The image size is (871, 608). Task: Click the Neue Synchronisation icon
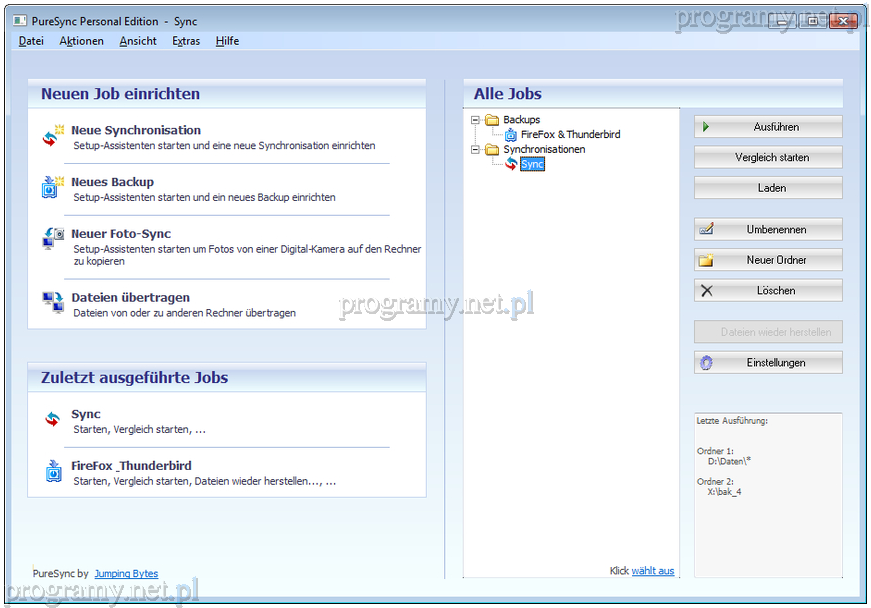click(x=53, y=137)
